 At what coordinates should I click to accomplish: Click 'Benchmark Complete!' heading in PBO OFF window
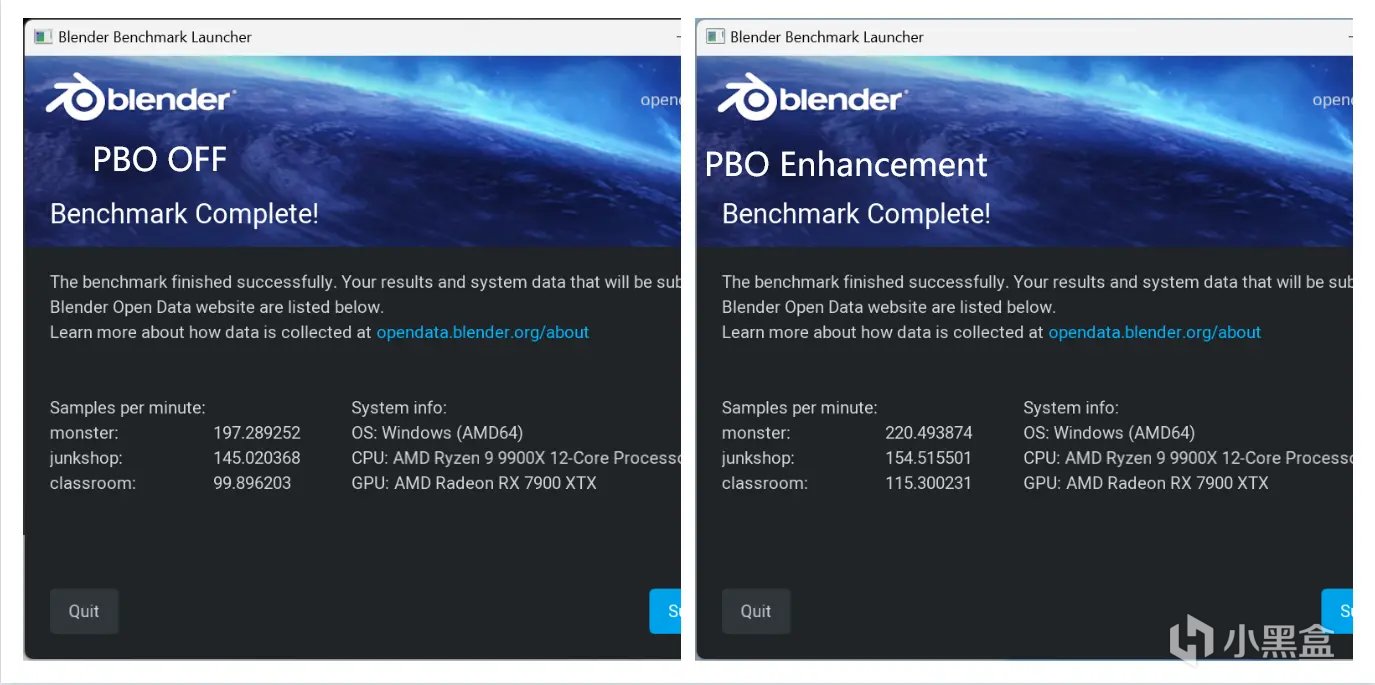tap(184, 213)
